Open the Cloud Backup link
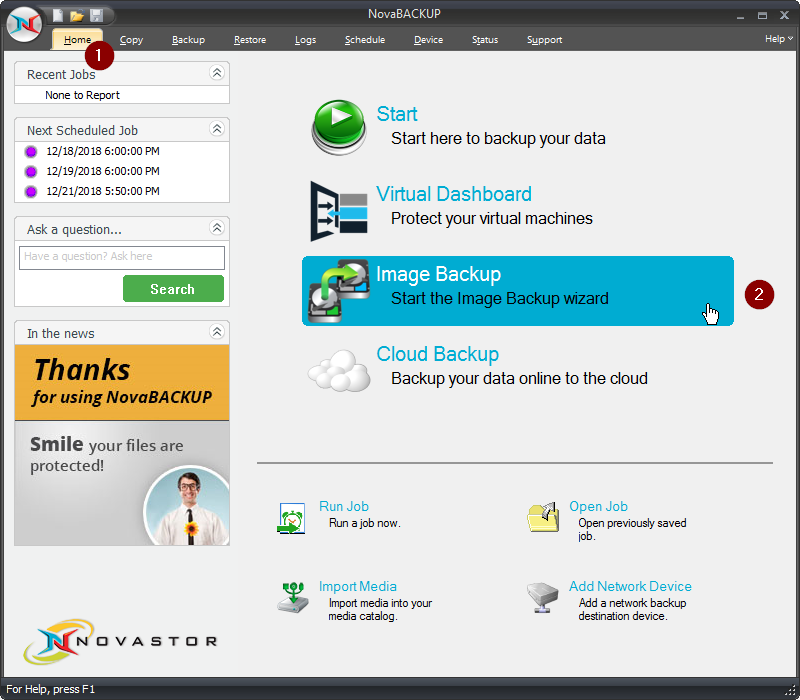Viewport: 800px width, 700px height. 438,354
